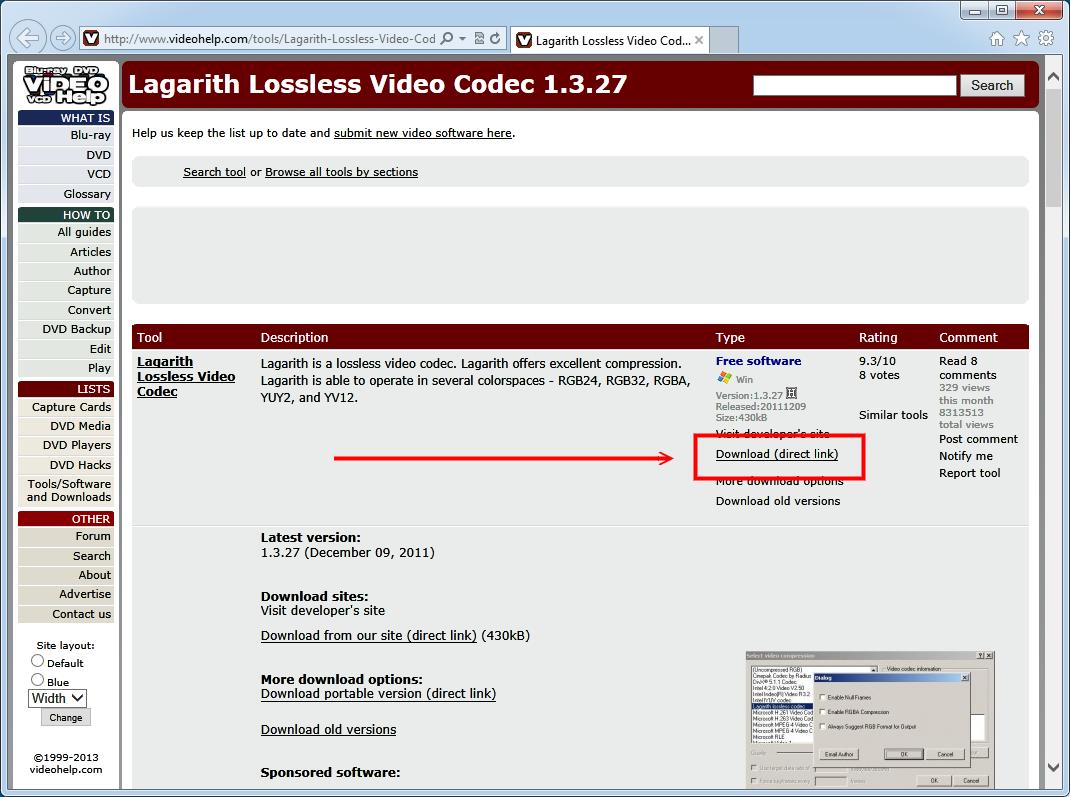Select the Default site layout radio button
Image resolution: width=1070 pixels, height=797 pixels.
(x=38, y=661)
